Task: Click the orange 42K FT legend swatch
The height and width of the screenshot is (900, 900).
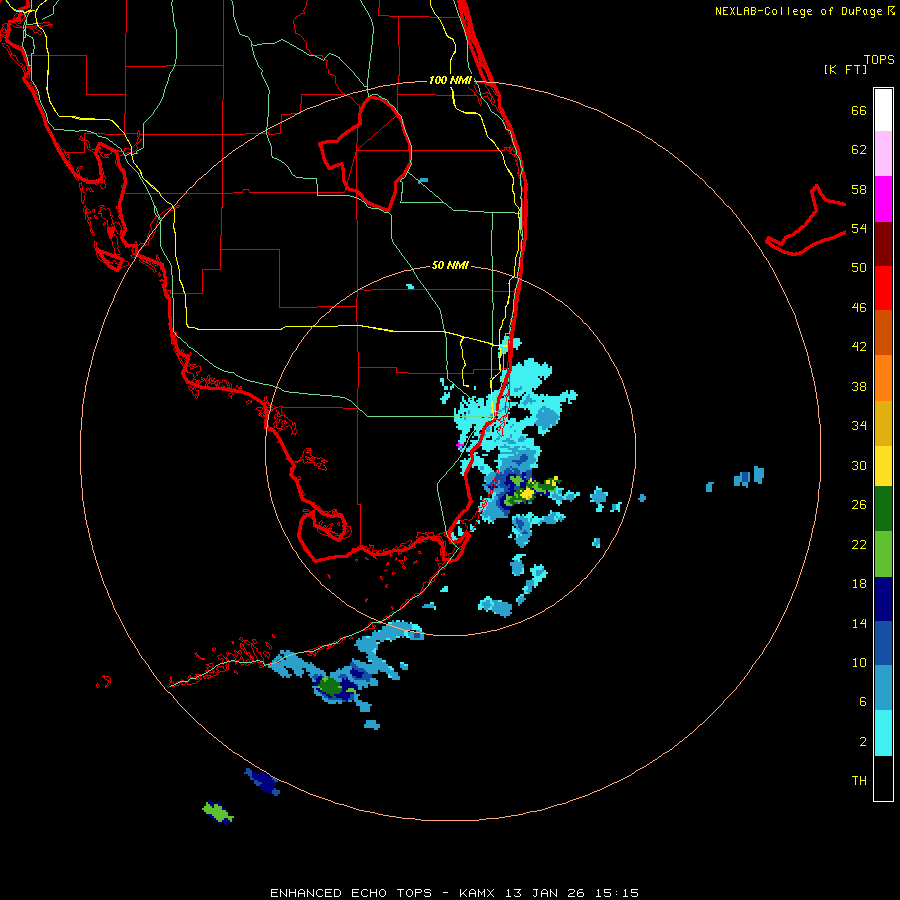Action: point(883,378)
